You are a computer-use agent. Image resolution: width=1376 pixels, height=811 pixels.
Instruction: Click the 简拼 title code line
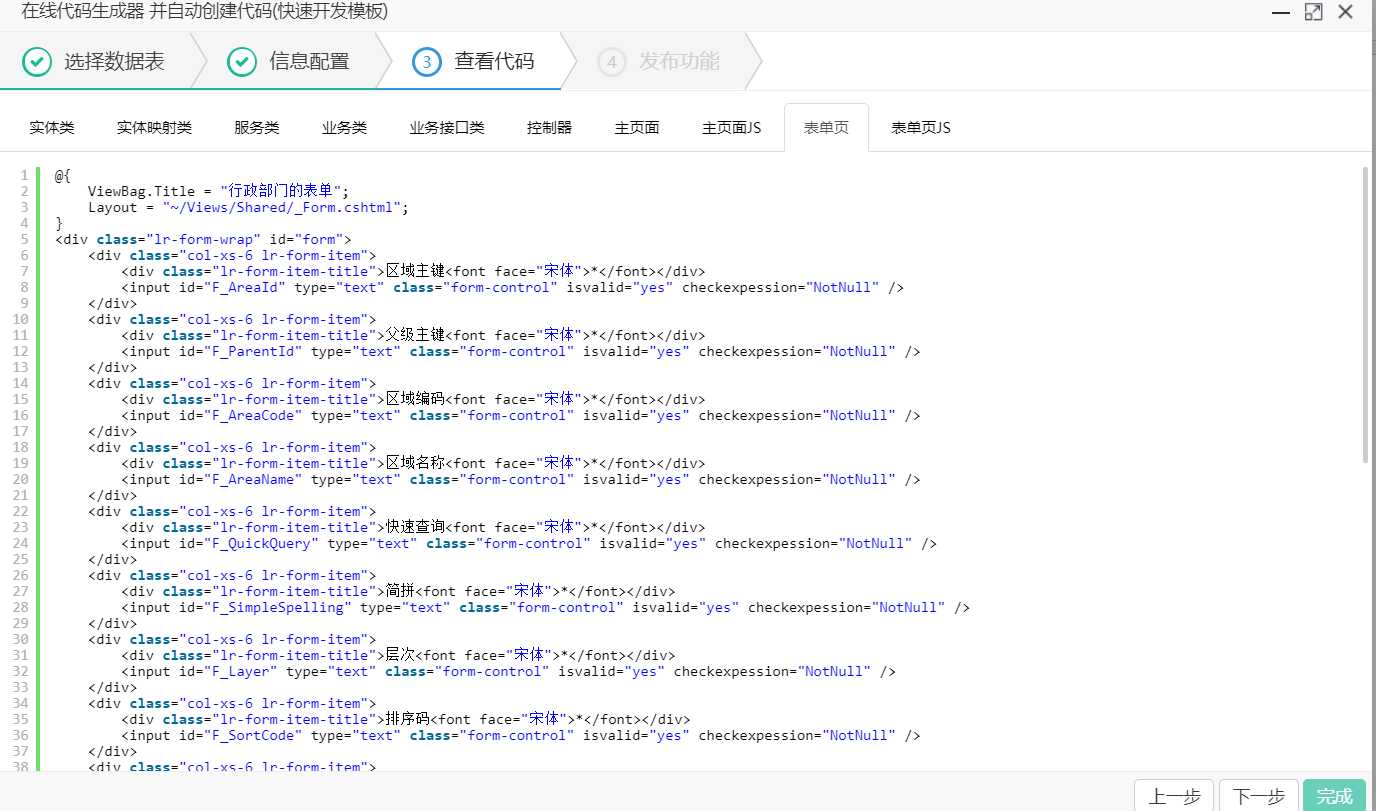[398, 591]
